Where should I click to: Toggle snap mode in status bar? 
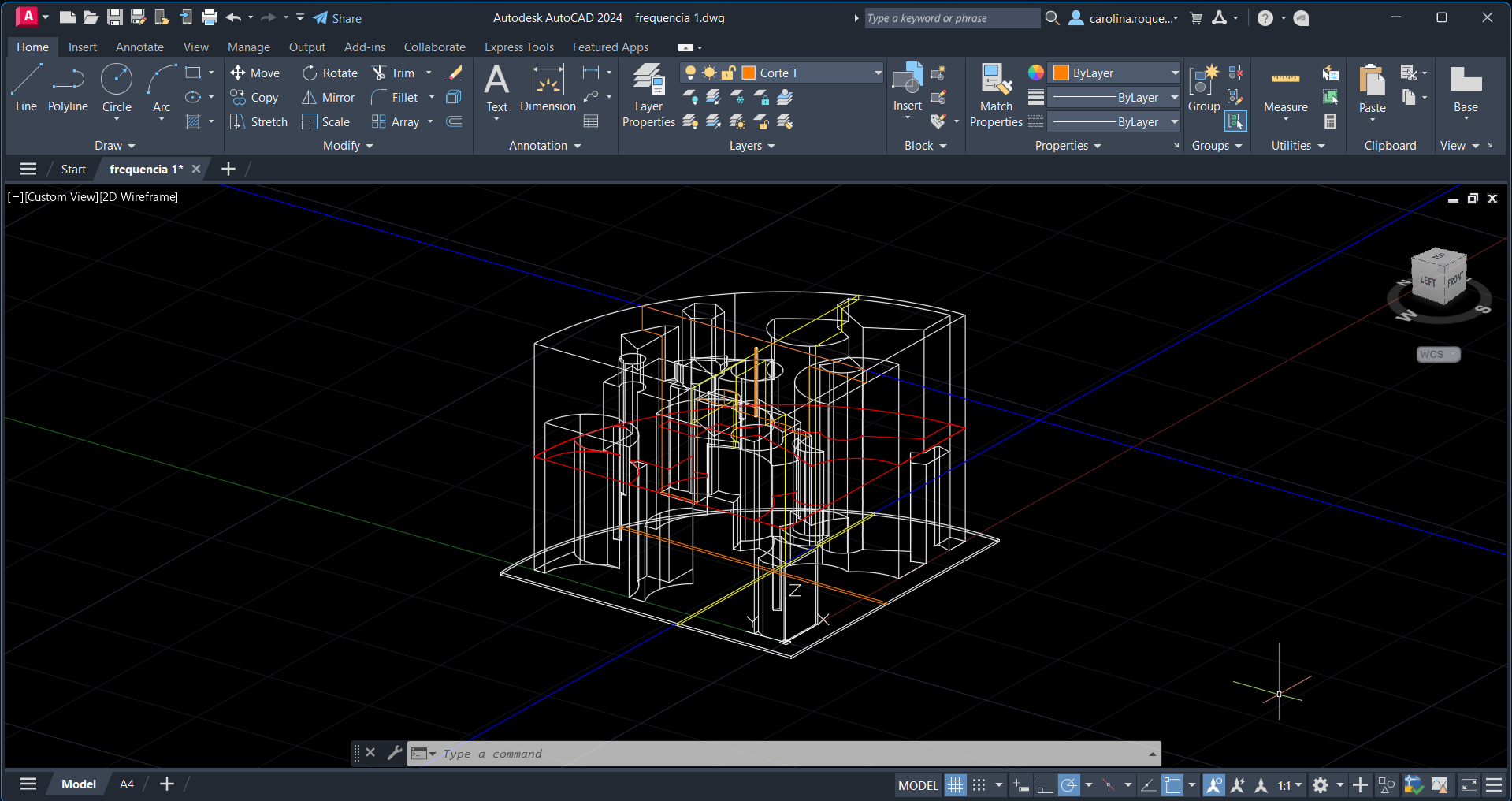click(x=979, y=784)
